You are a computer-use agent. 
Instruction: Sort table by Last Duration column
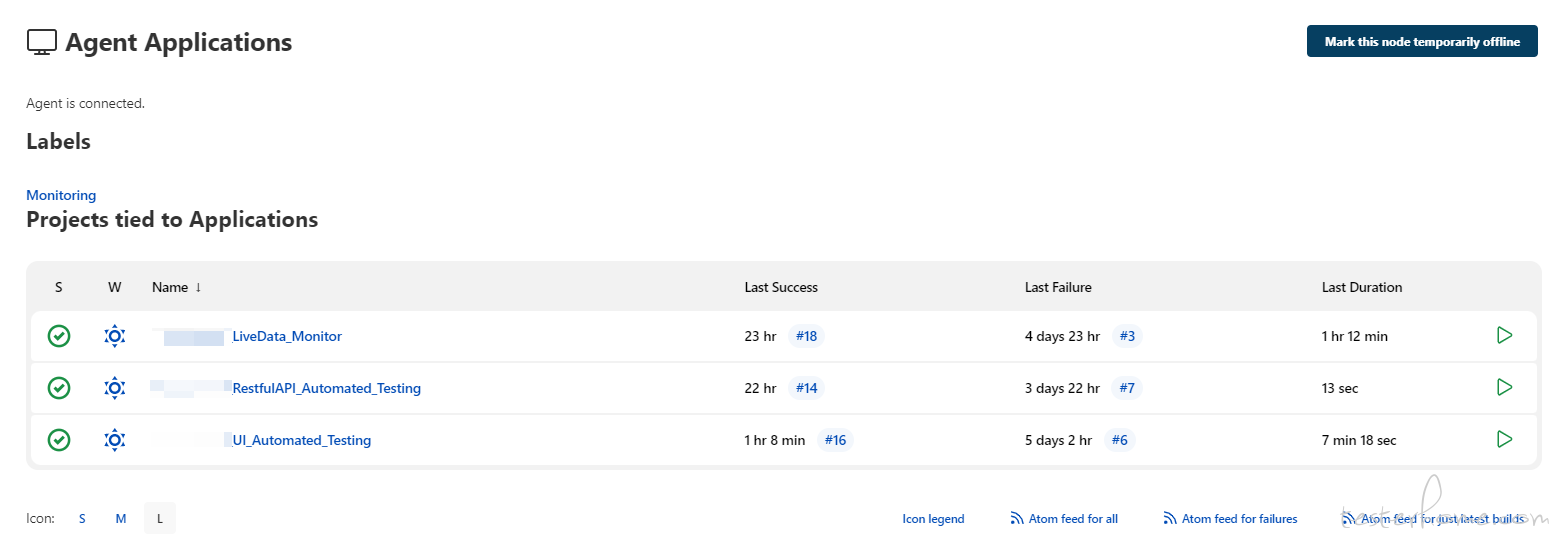pyautogui.click(x=1361, y=287)
